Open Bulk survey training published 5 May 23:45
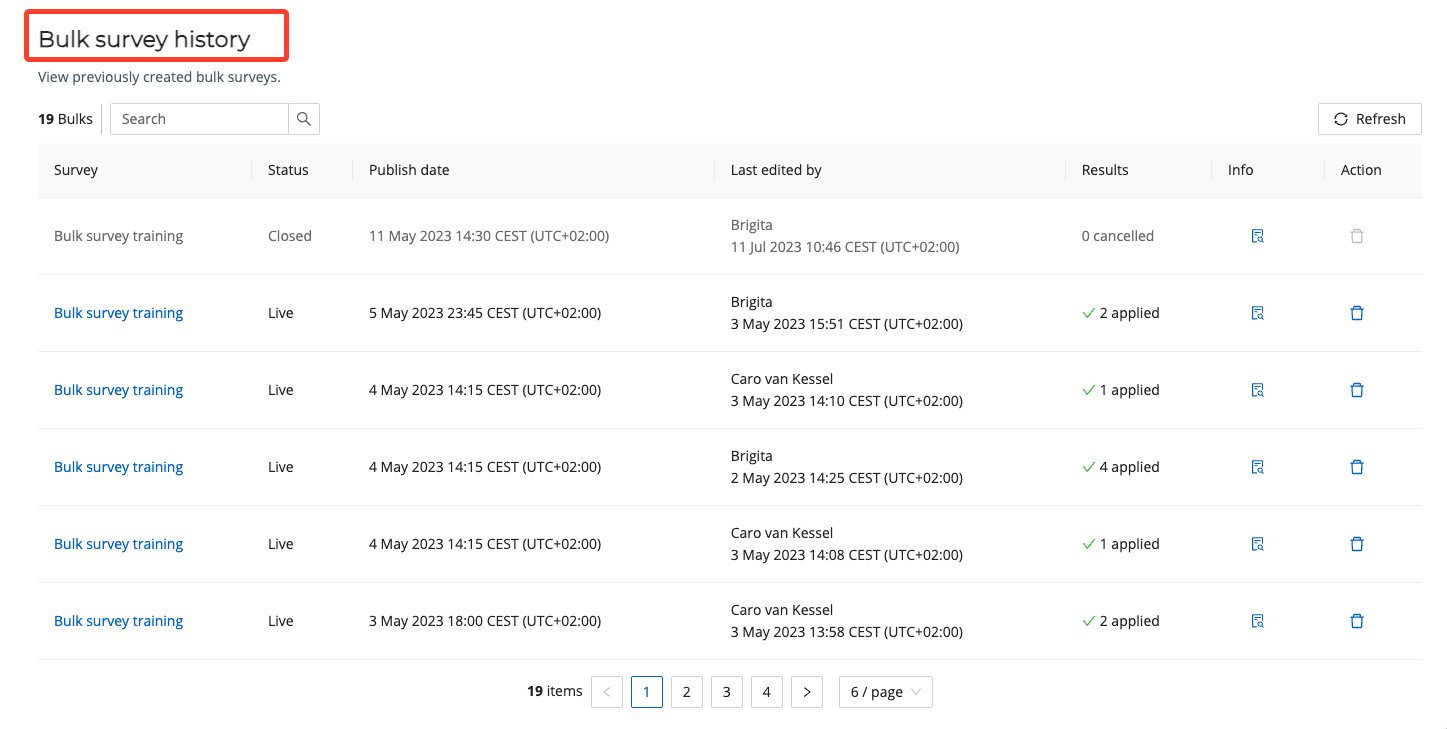The width and height of the screenshot is (1447, 729). coord(118,313)
